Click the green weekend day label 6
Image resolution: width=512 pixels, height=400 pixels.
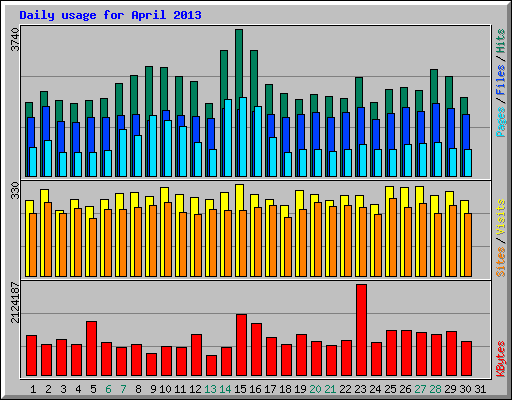point(108,389)
